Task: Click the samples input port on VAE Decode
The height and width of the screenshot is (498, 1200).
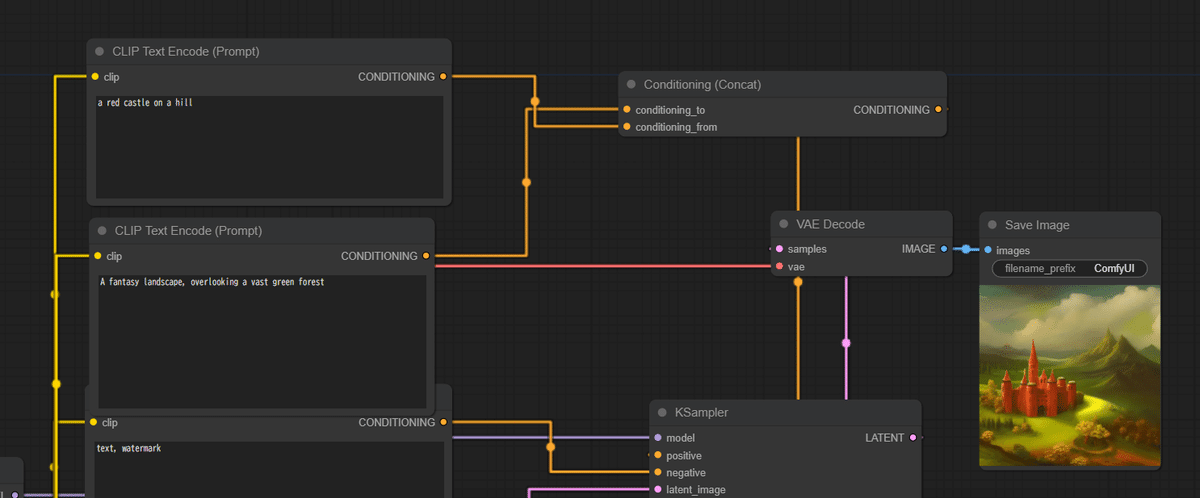Action: click(x=779, y=249)
